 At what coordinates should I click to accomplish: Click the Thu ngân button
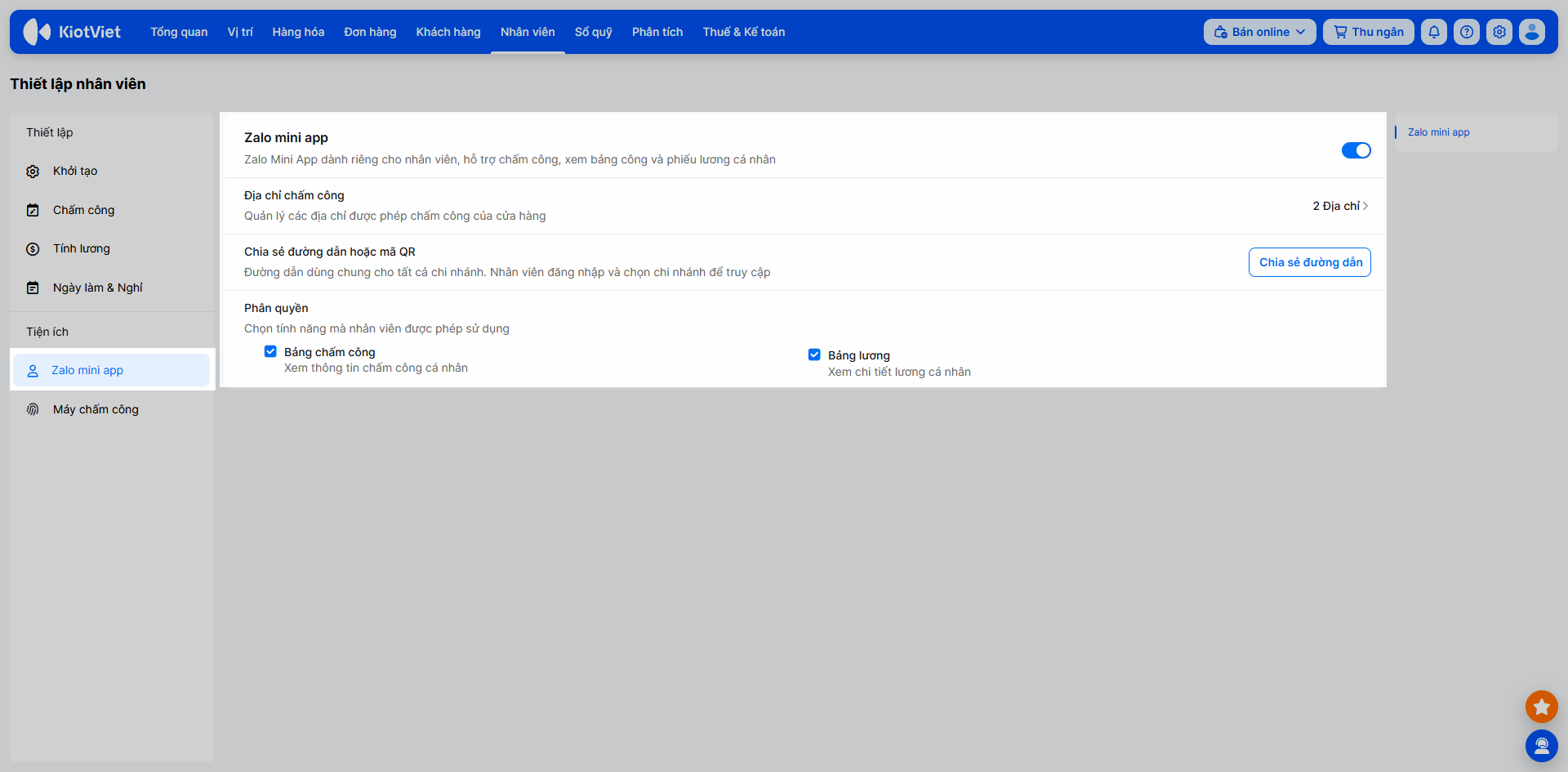1369,32
